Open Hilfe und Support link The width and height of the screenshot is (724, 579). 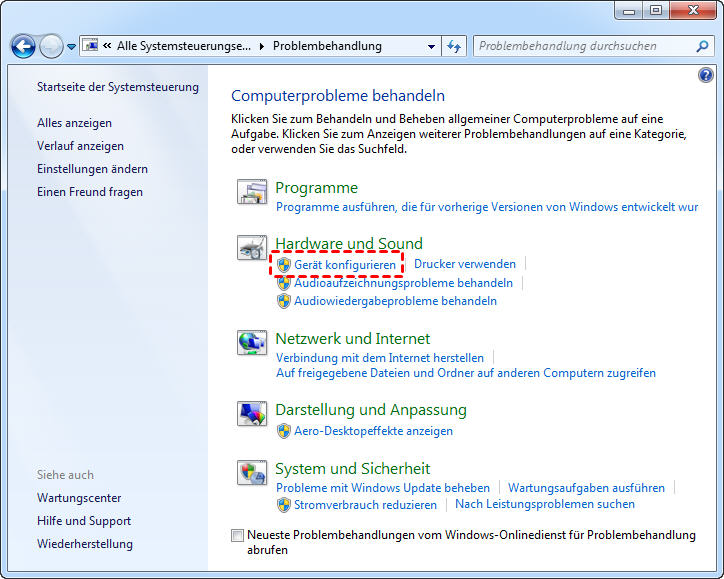[x=84, y=521]
